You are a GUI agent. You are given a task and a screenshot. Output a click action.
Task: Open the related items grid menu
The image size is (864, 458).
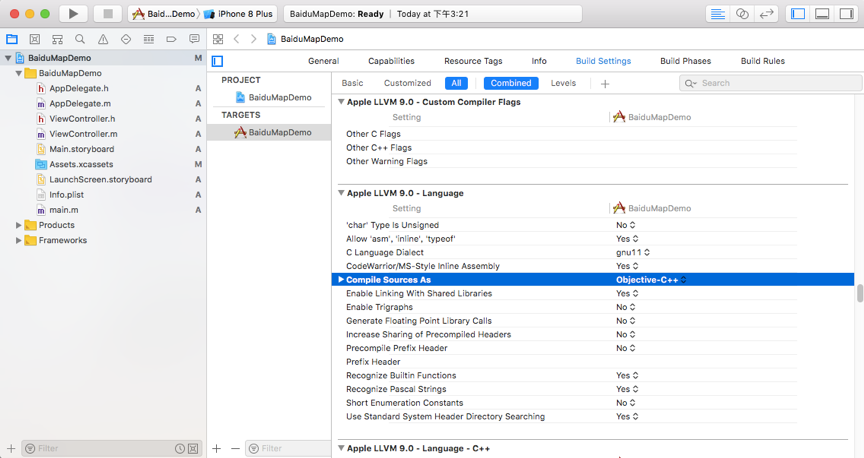click(x=218, y=39)
